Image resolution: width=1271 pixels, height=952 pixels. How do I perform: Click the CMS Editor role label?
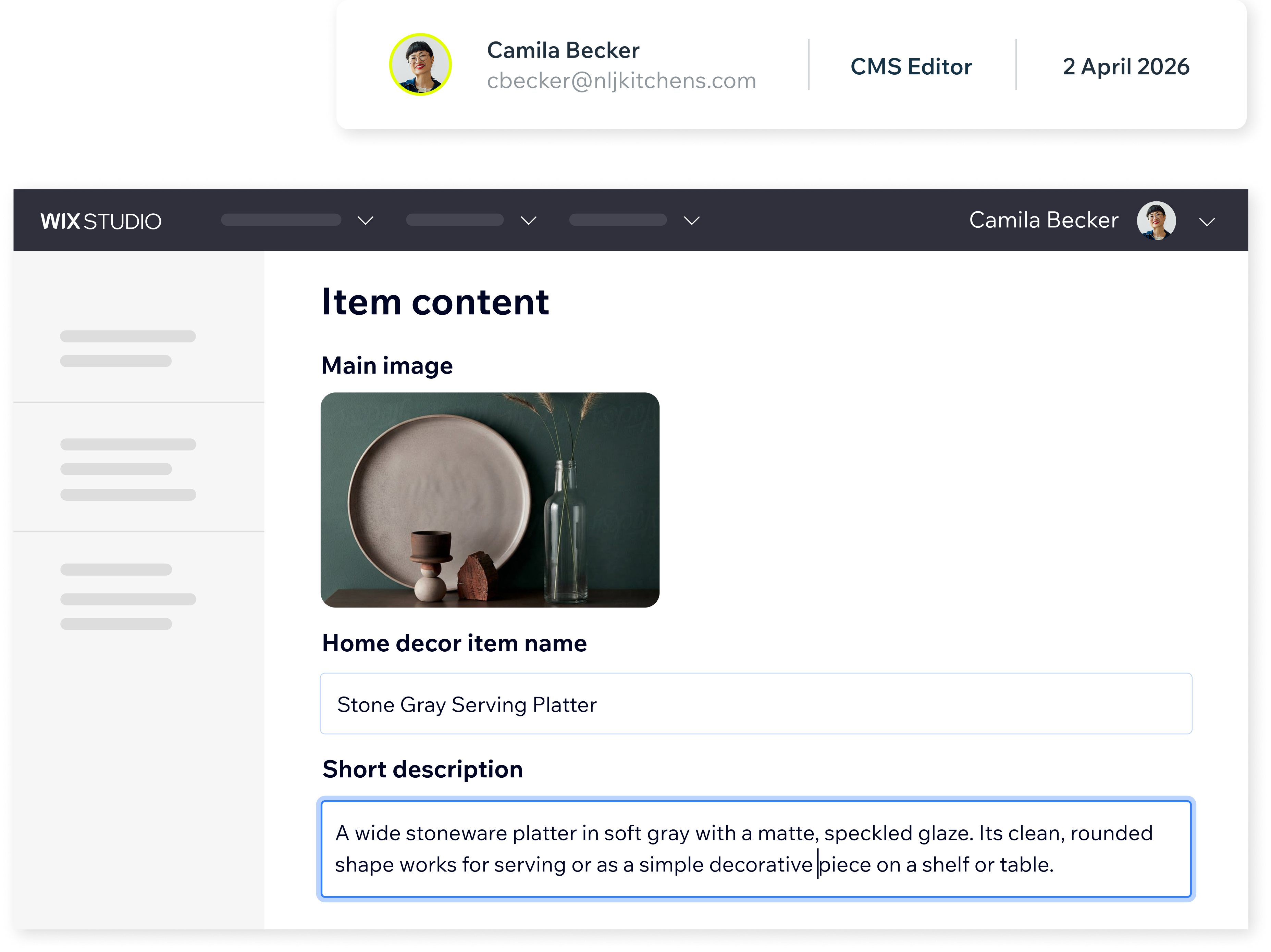911,66
